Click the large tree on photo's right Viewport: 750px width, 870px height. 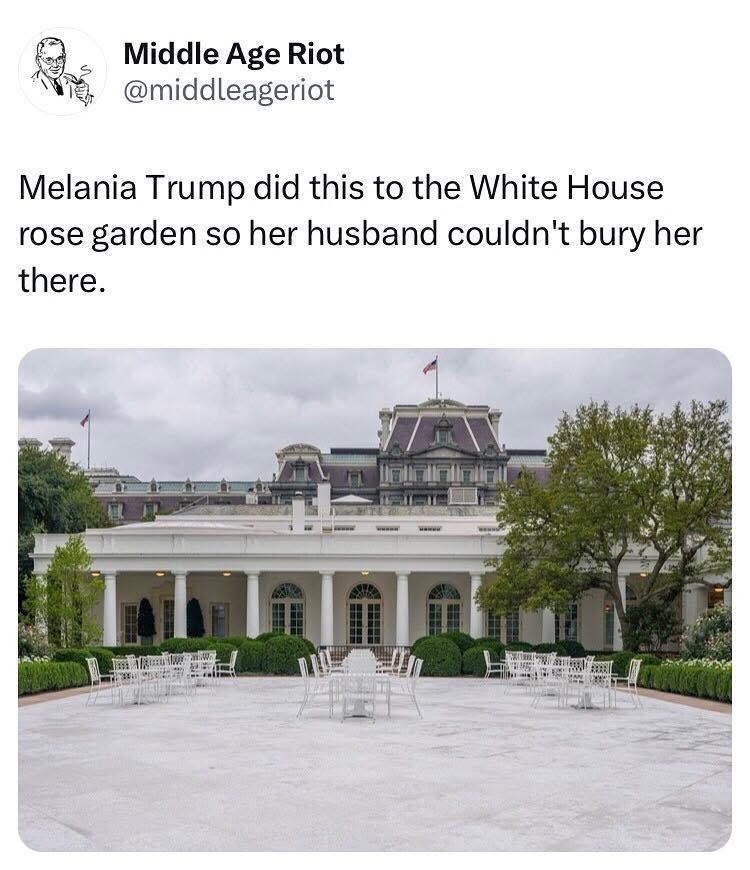pyautogui.click(x=610, y=516)
